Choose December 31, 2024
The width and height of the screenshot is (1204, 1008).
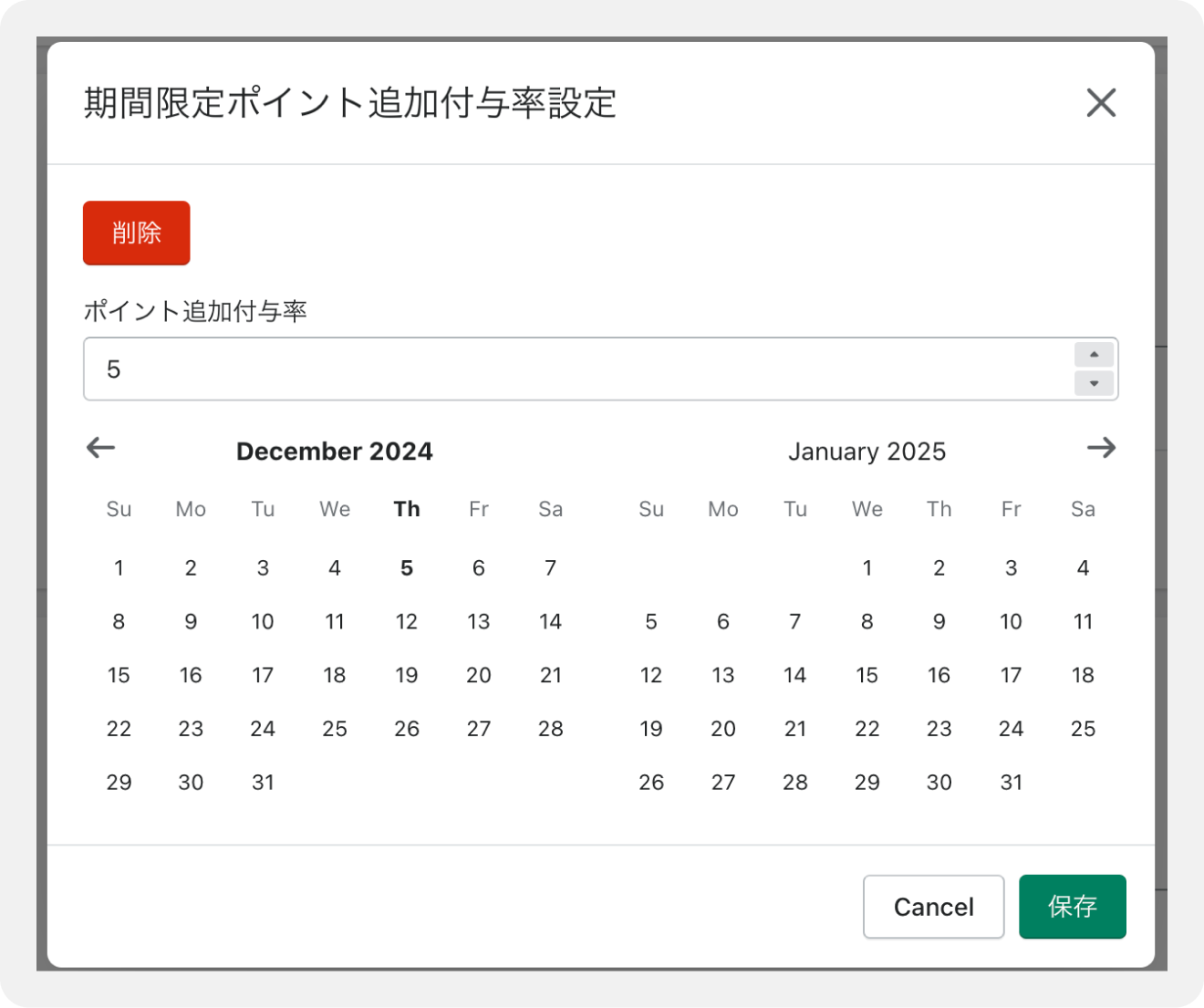point(263,783)
